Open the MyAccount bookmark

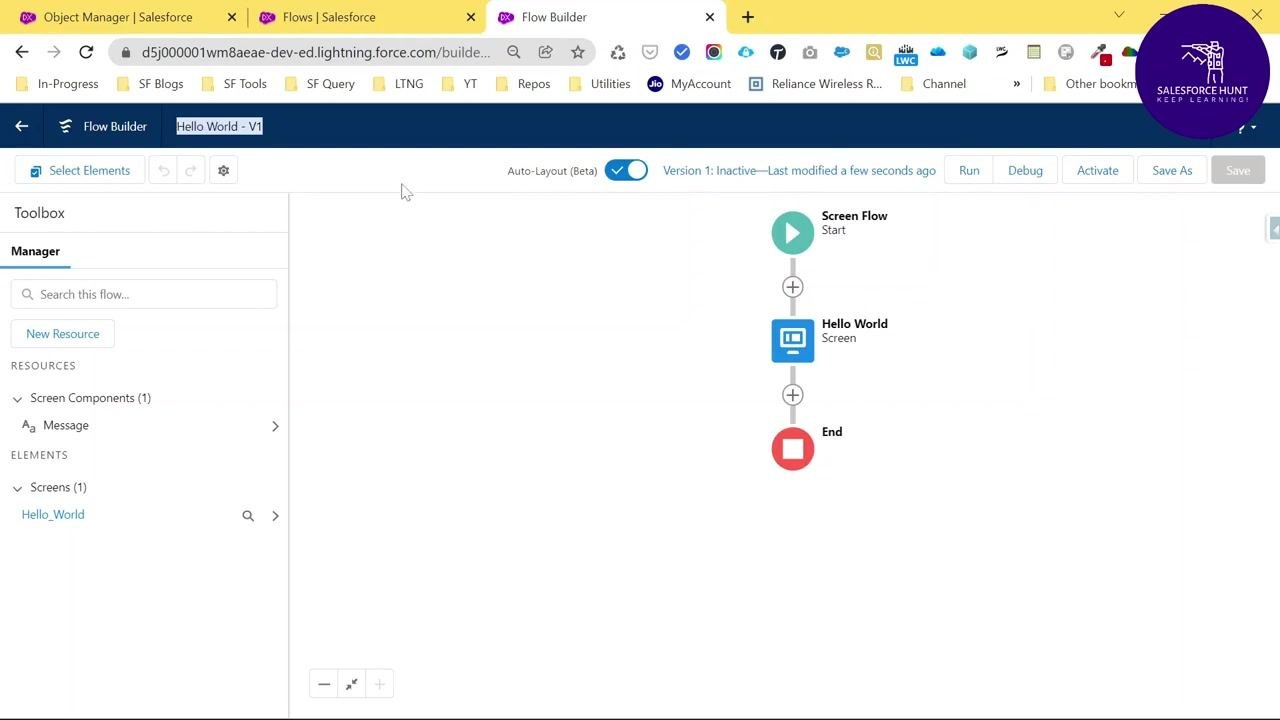click(x=690, y=84)
